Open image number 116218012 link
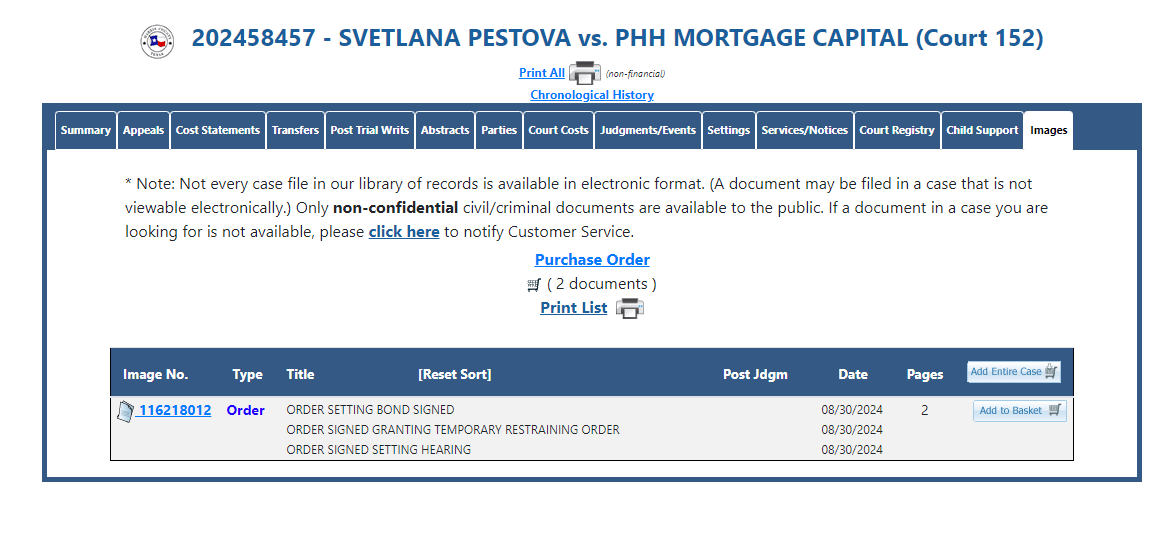Screen dimensions: 1164x555 pyautogui.click(x=175, y=410)
